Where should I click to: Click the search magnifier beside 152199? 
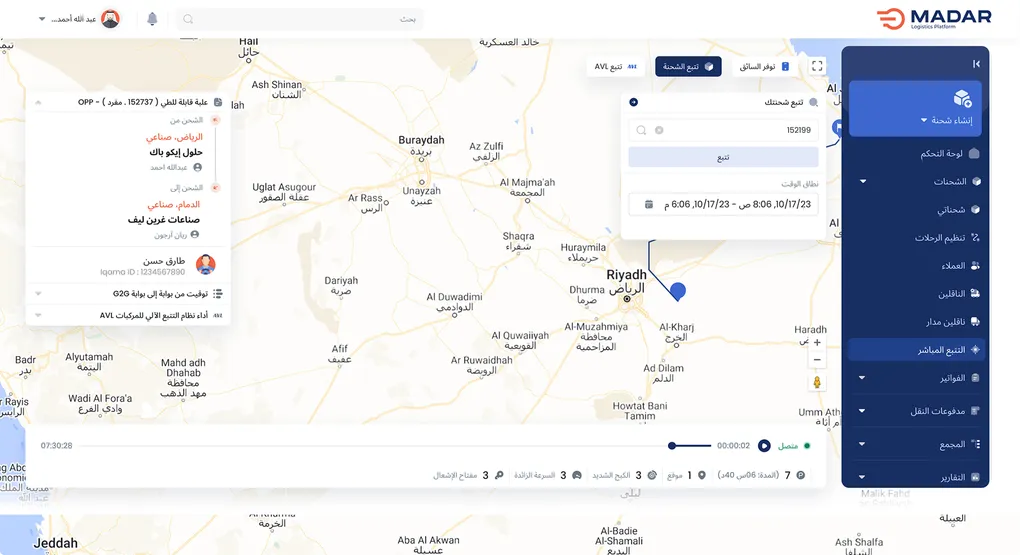point(641,130)
